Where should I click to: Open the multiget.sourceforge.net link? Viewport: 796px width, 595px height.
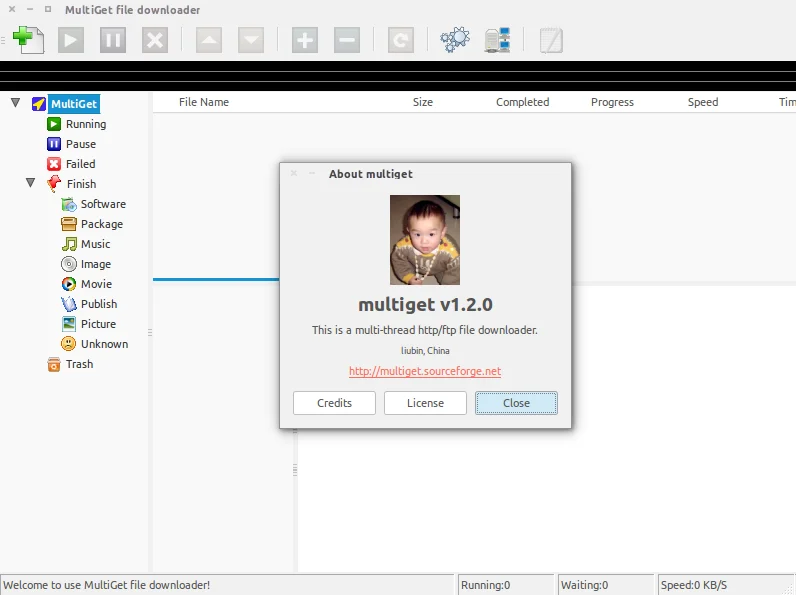pyautogui.click(x=425, y=371)
